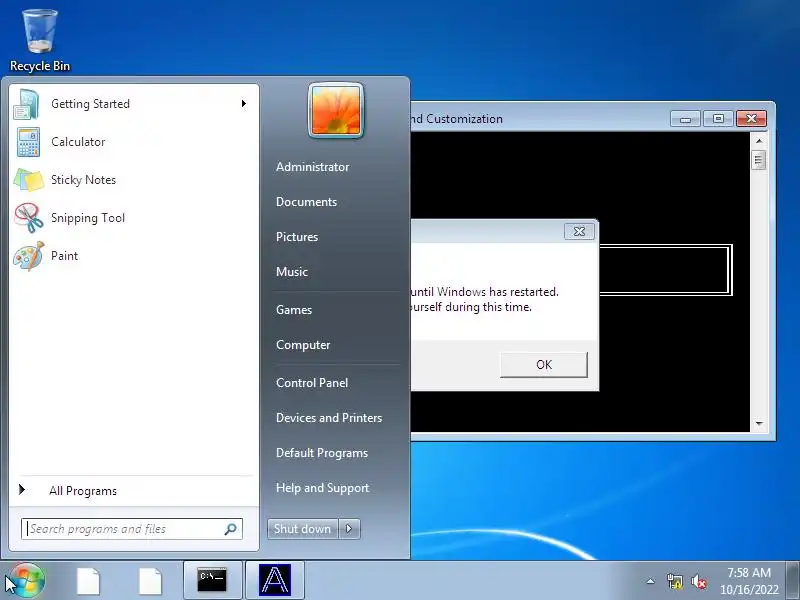Click scroll down arrow in Customization window

pyautogui.click(x=759, y=423)
